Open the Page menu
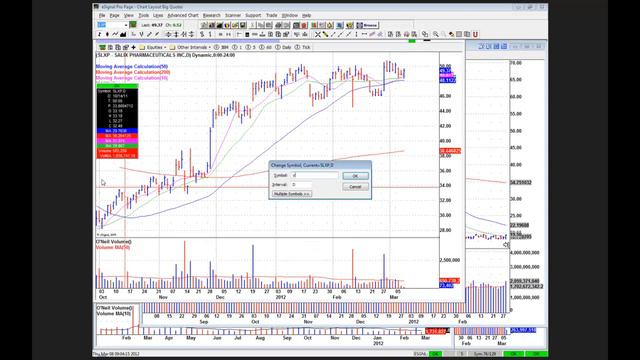 pos(115,16)
